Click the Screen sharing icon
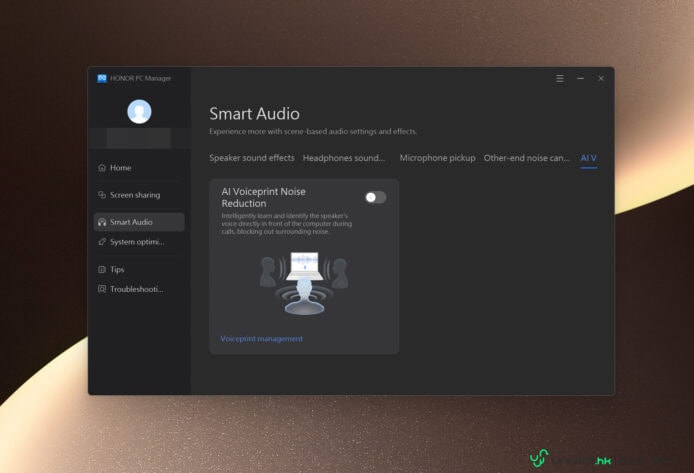Screen dimensions: 694x473 tap(102, 195)
